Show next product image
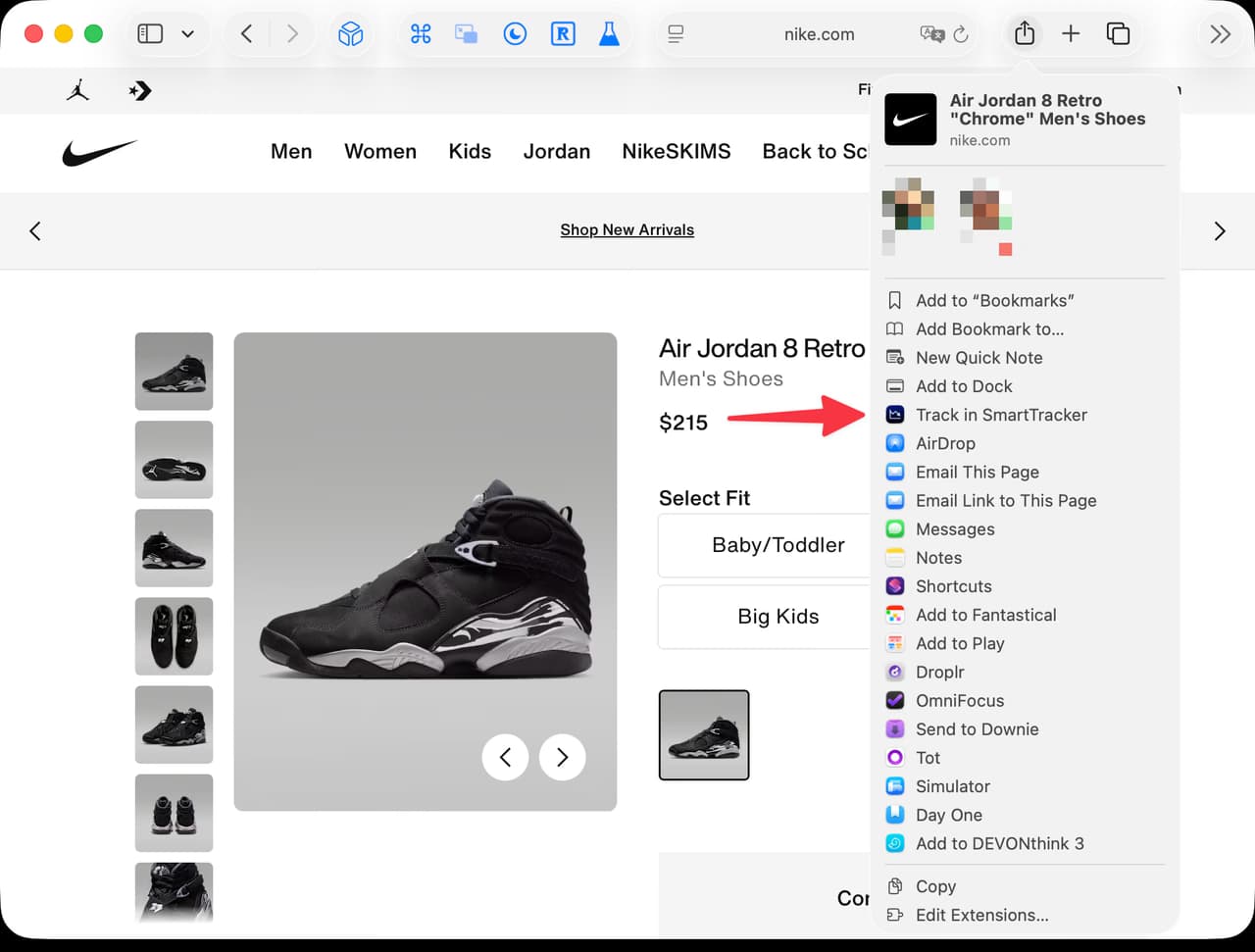This screenshot has width=1255, height=952. (x=563, y=757)
